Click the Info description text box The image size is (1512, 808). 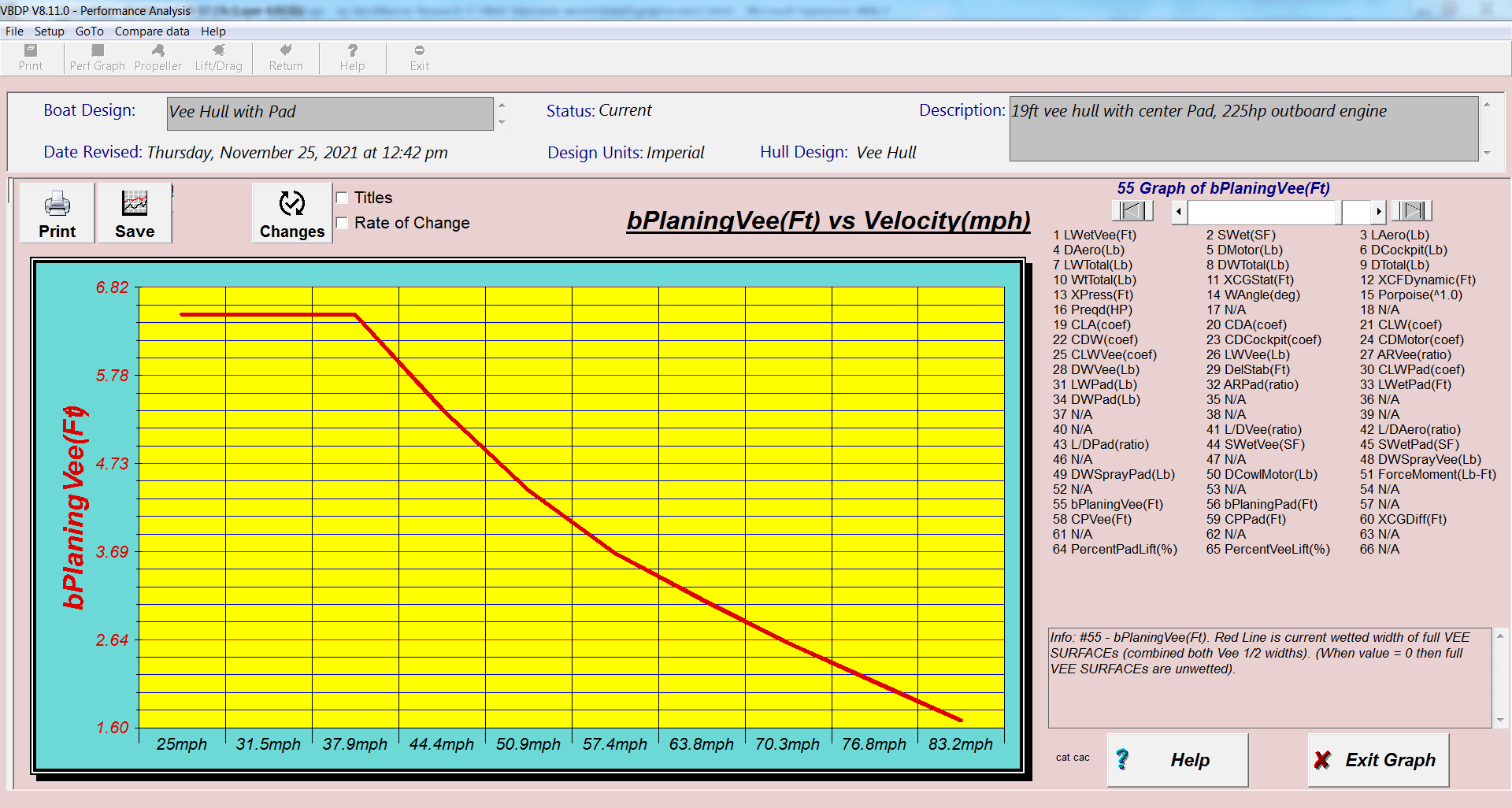pyautogui.click(x=1270, y=677)
